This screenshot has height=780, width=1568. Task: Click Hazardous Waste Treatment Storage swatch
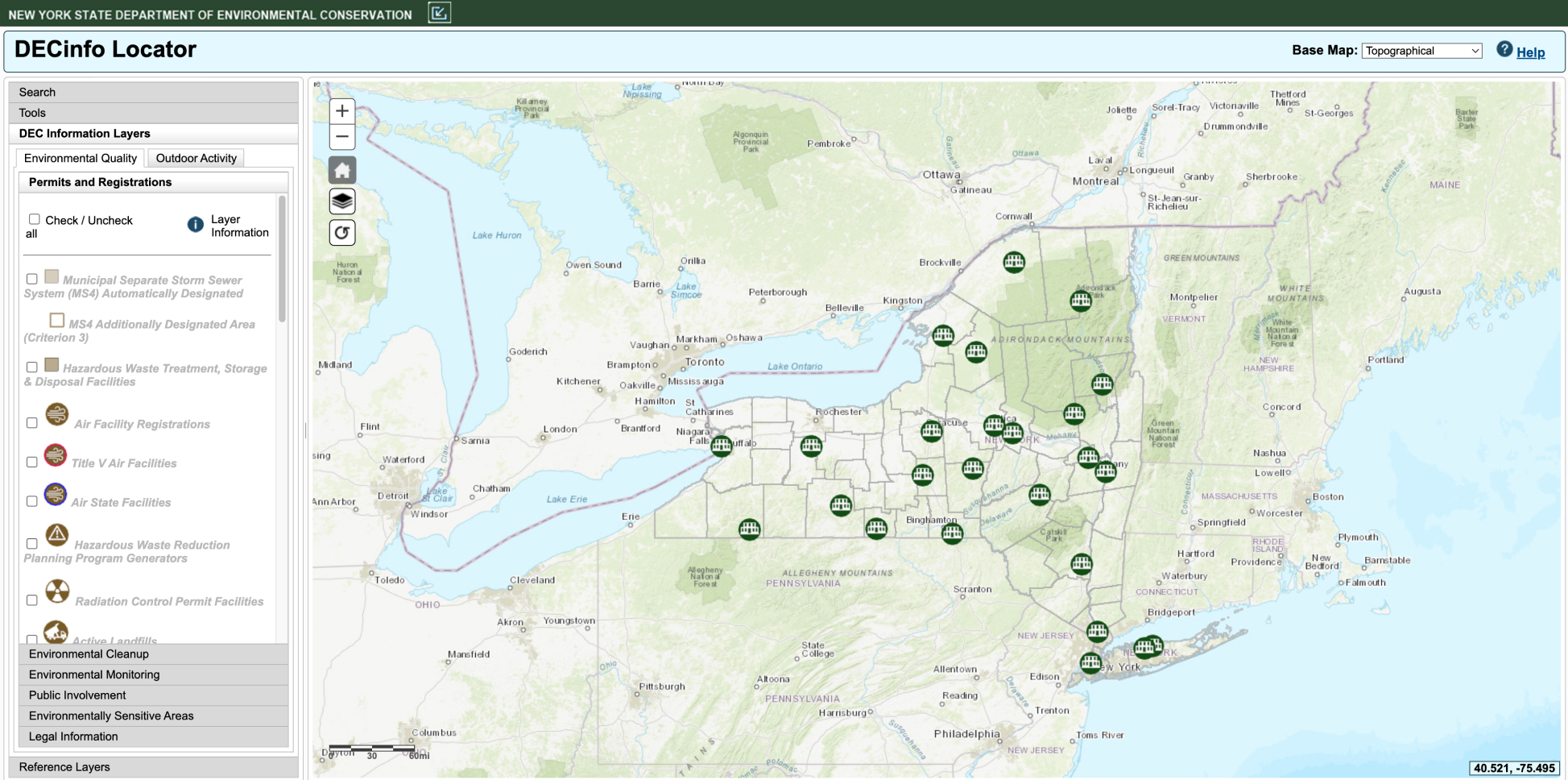pos(52,365)
